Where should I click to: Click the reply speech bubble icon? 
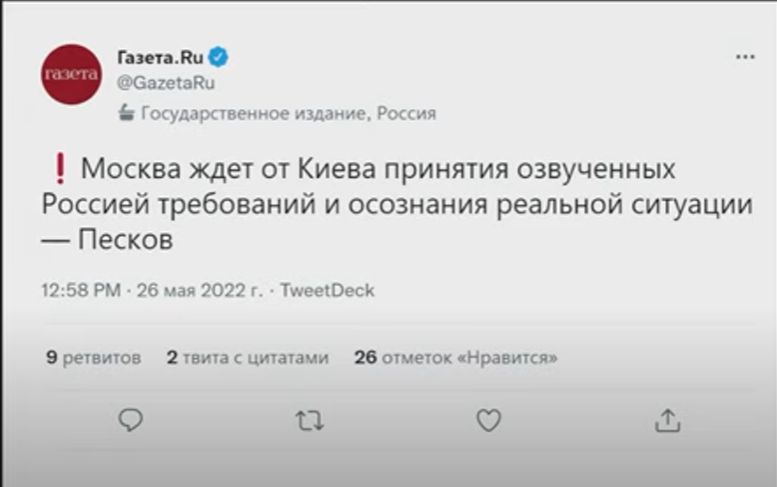131,420
